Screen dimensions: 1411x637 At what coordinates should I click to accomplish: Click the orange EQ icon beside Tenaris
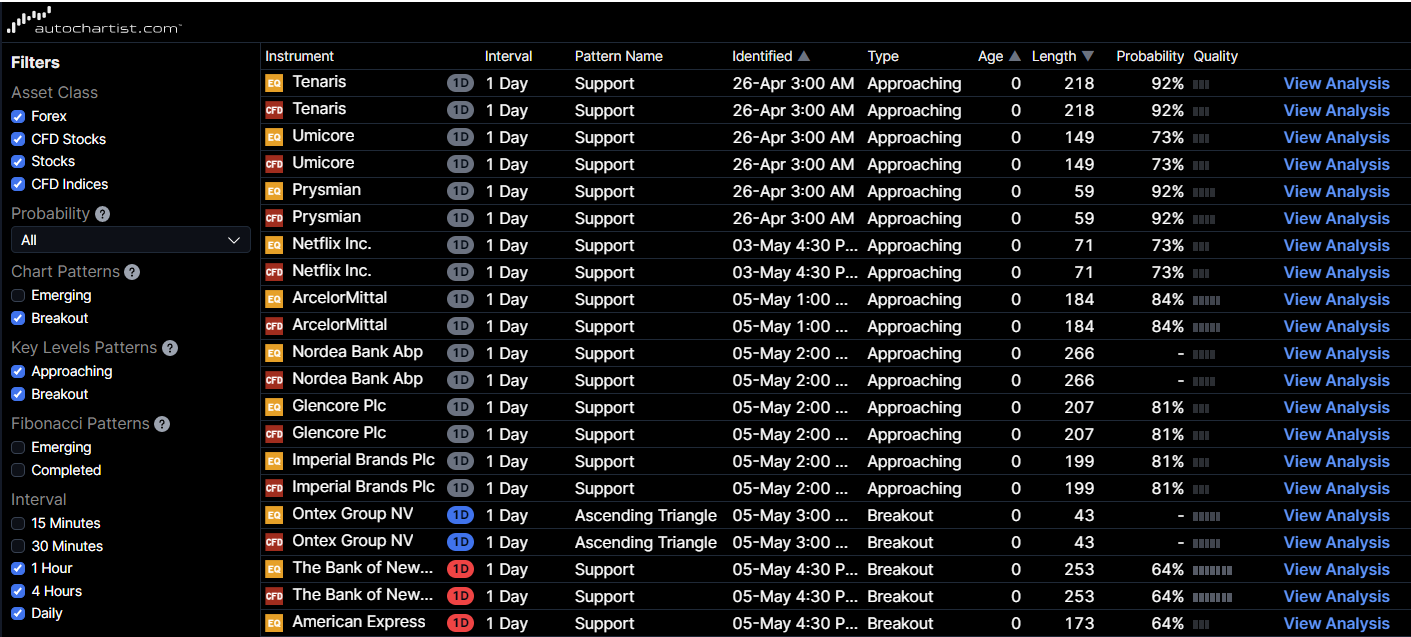pos(274,83)
